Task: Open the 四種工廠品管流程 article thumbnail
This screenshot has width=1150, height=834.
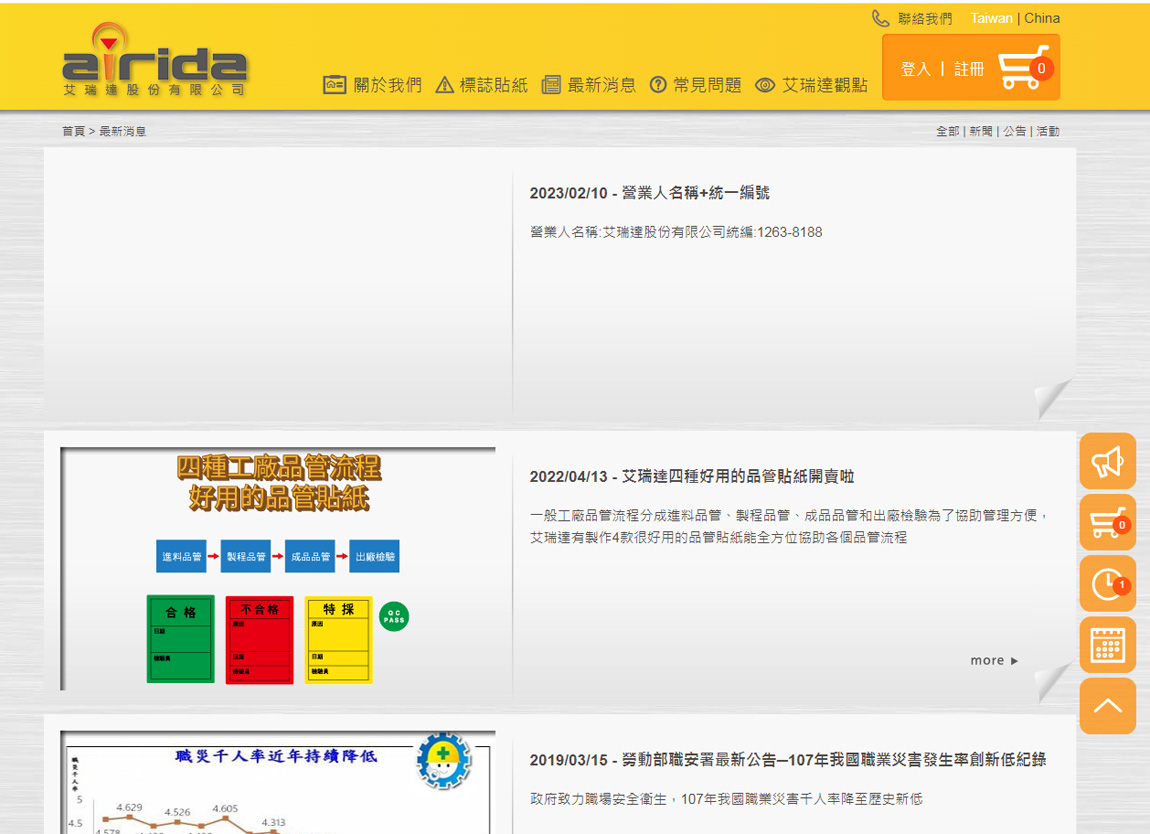Action: pyautogui.click(x=278, y=568)
